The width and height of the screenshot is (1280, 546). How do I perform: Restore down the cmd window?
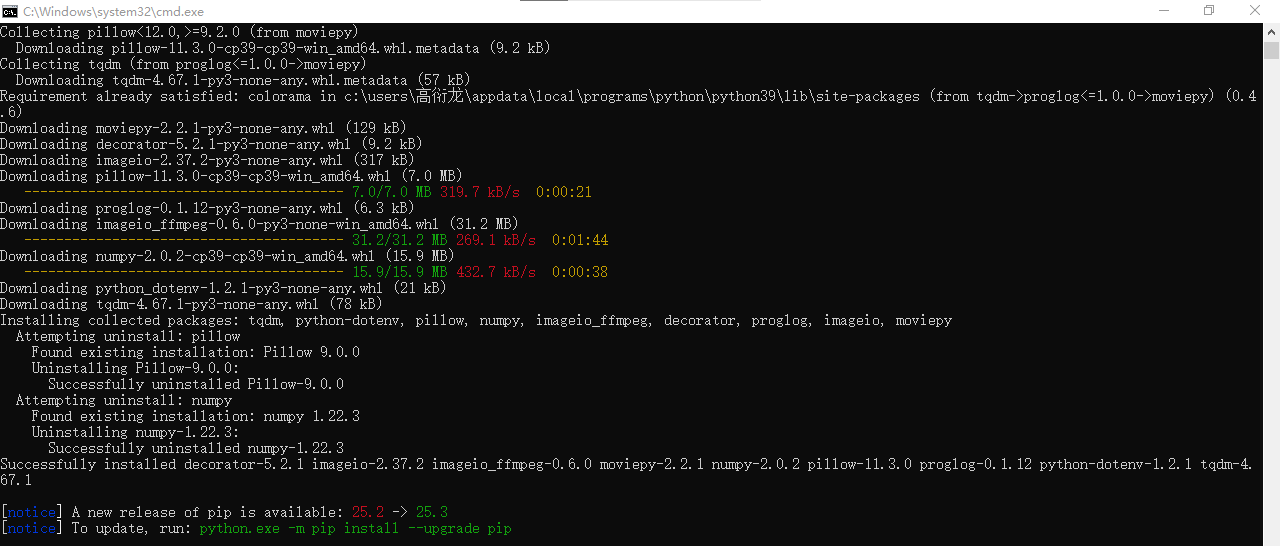coord(1209,10)
